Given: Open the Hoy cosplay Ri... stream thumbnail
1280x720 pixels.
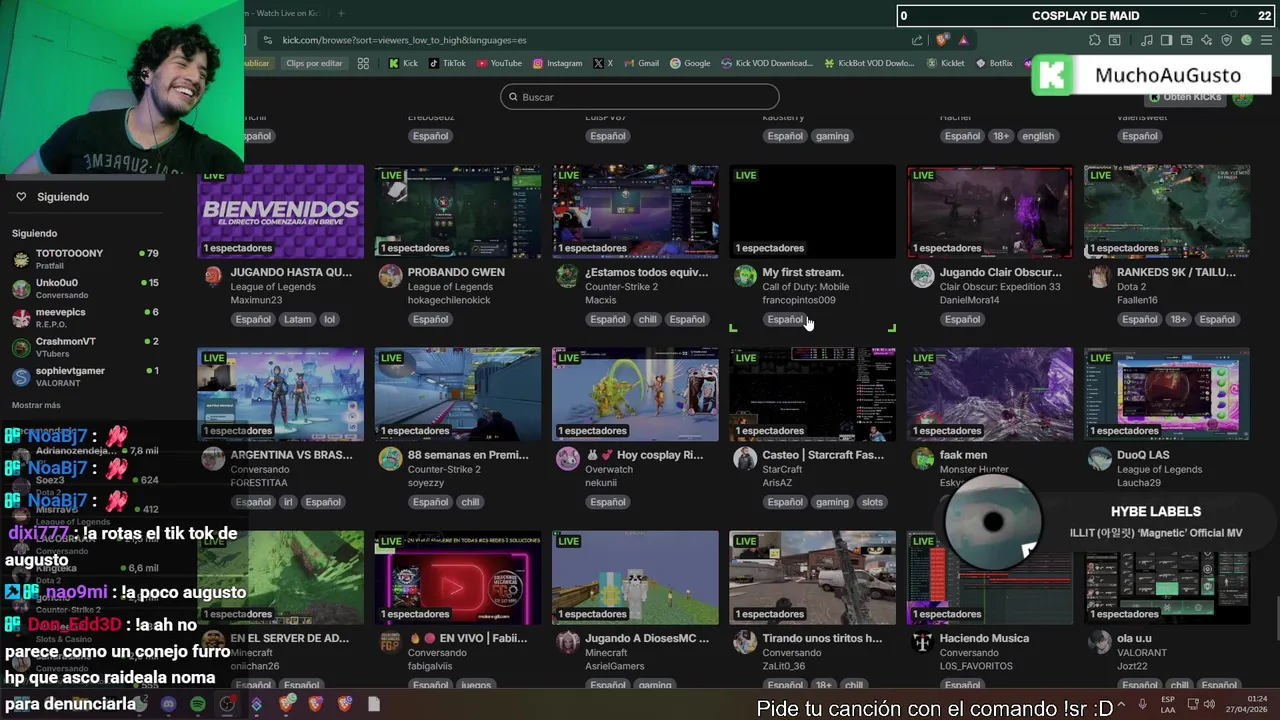Looking at the screenshot, I should coord(635,394).
